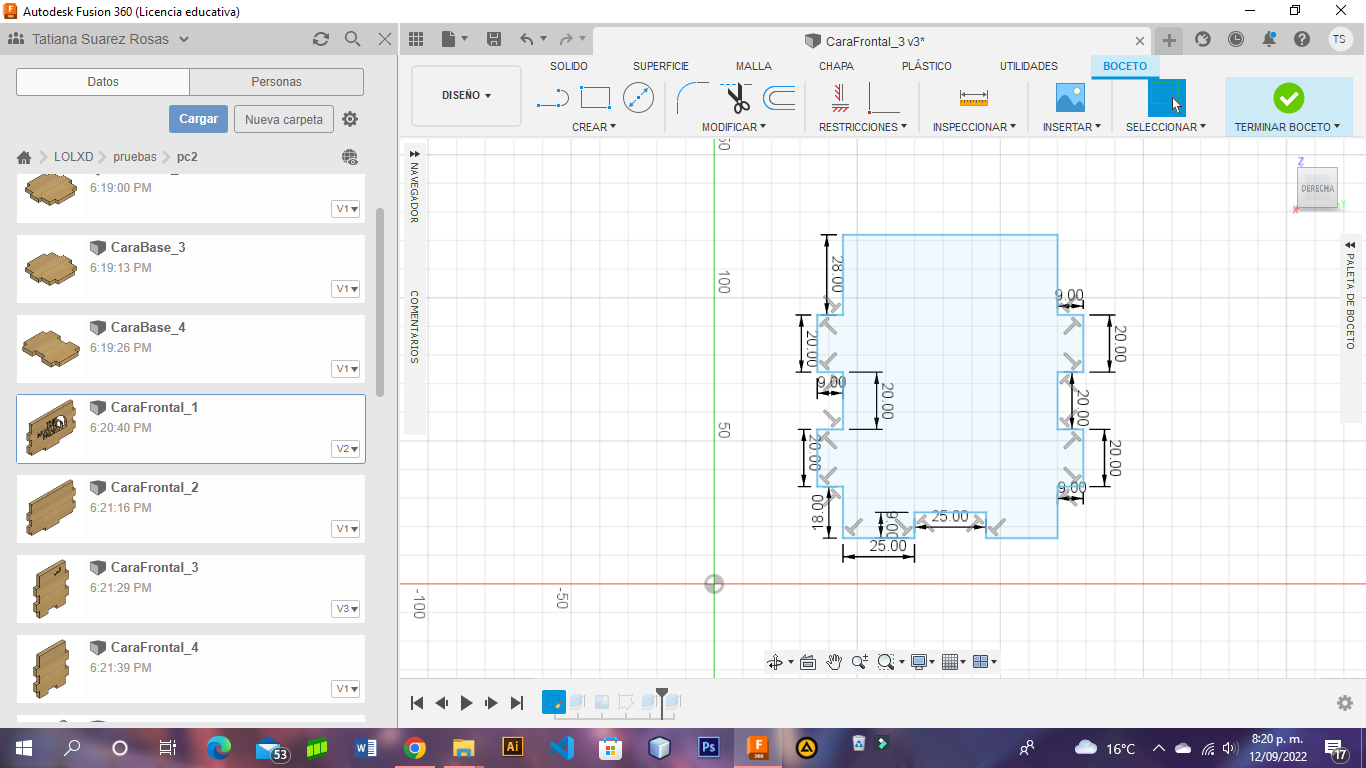The height and width of the screenshot is (768, 1366).
Task: Open the Help question mark menu
Action: pyautogui.click(x=1301, y=39)
